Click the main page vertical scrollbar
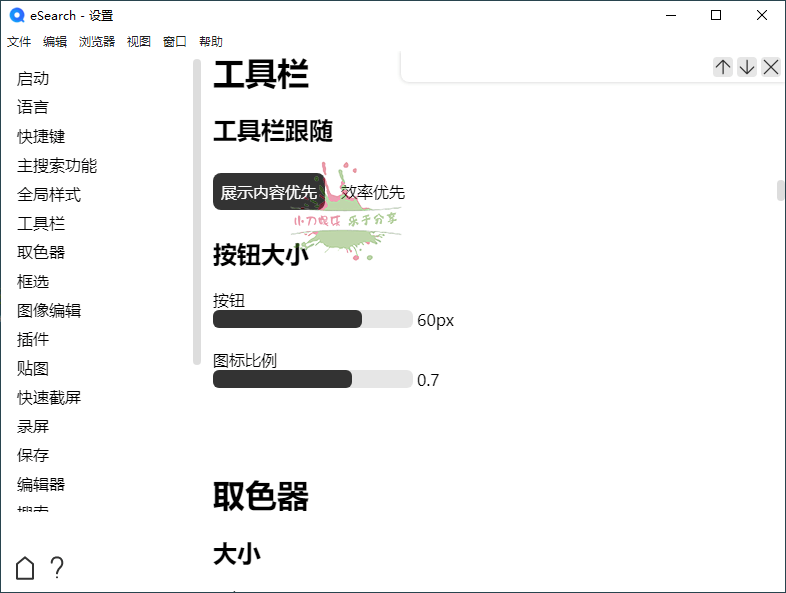 [x=780, y=191]
